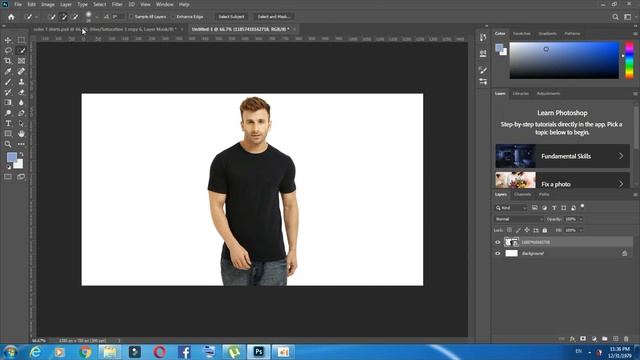The width and height of the screenshot is (640, 360).
Task: Open the Kind filter dropdown in Layers
Action: tap(511, 208)
